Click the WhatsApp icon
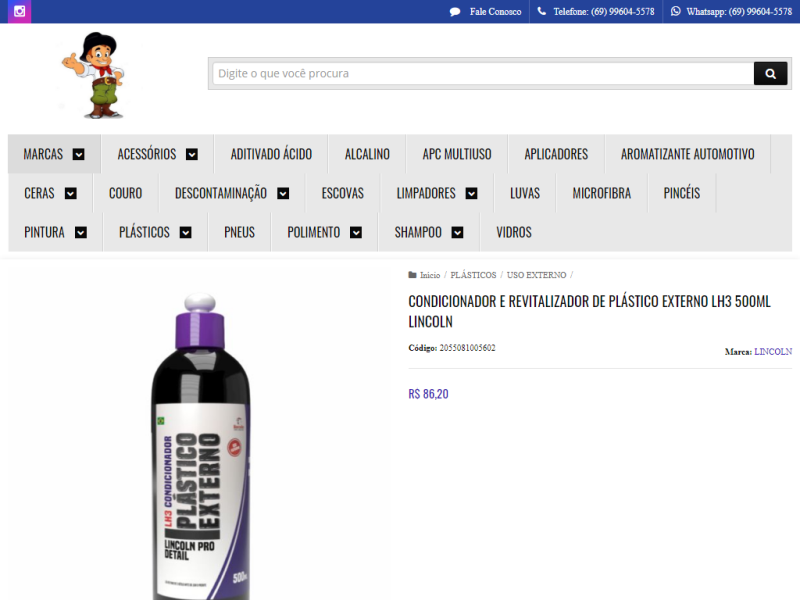Image resolution: width=800 pixels, height=600 pixels. 676,11
